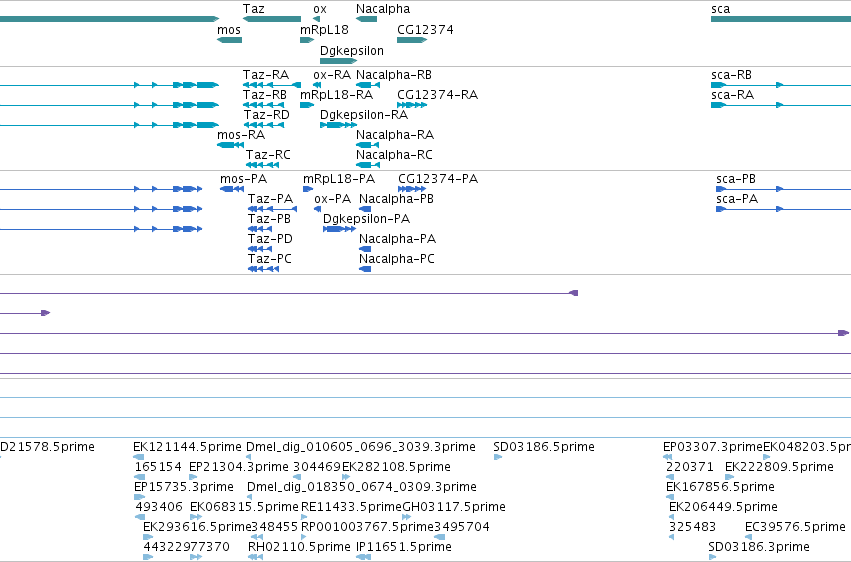Select the Nacalpha-RA transcript label
Image resolution: width=851 pixels, height=562 pixels.
[395, 135]
